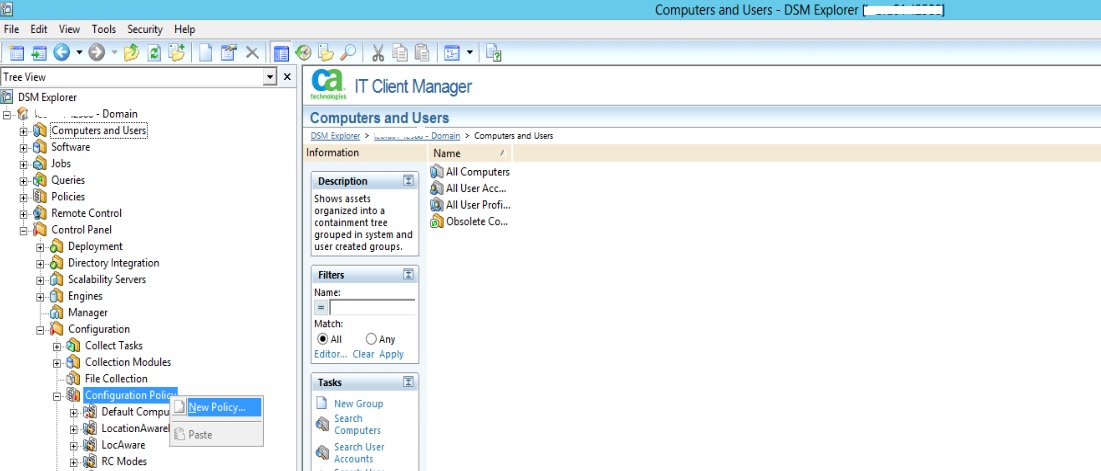Click the Back arrow toolbar icon
The image size is (1101, 471).
point(62,53)
